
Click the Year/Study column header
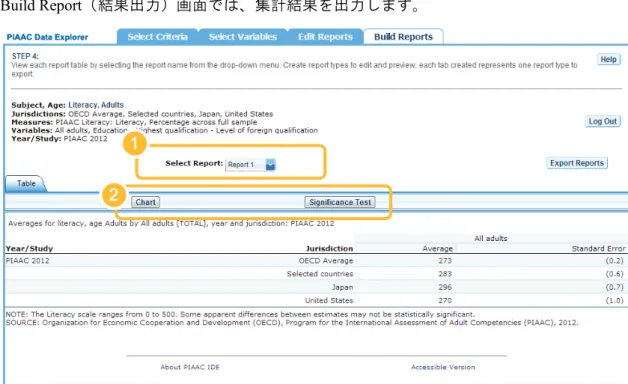pos(29,248)
